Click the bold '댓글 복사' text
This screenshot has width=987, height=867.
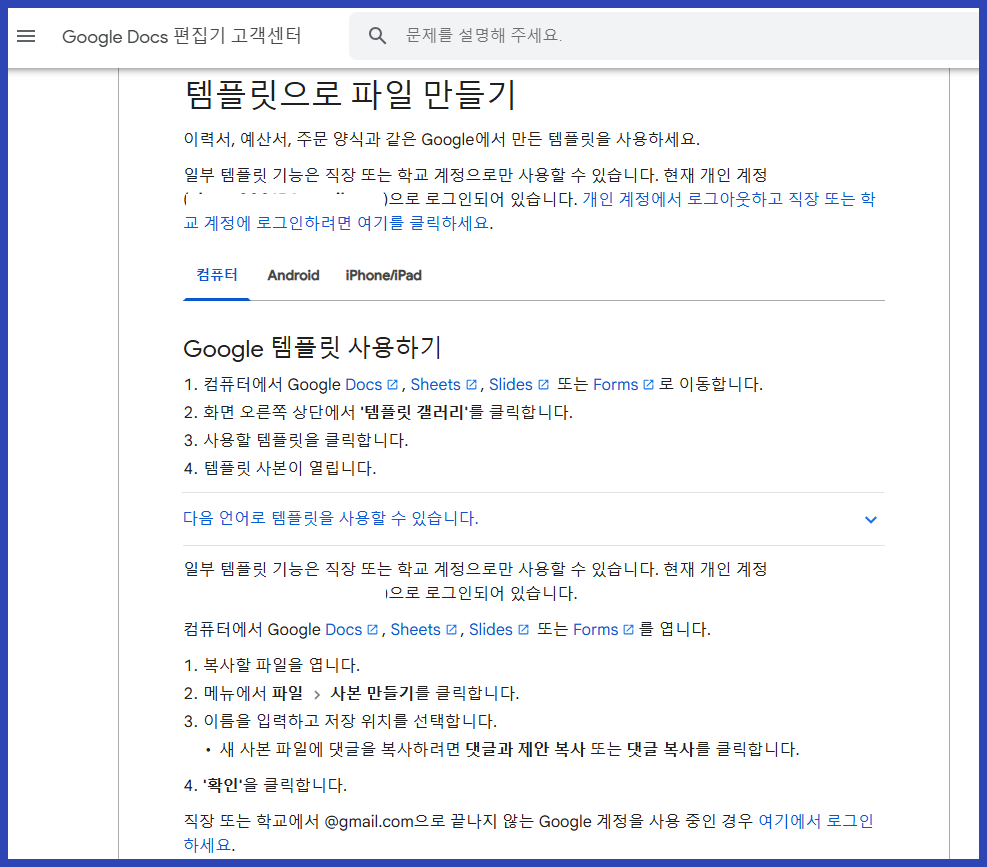coord(660,749)
